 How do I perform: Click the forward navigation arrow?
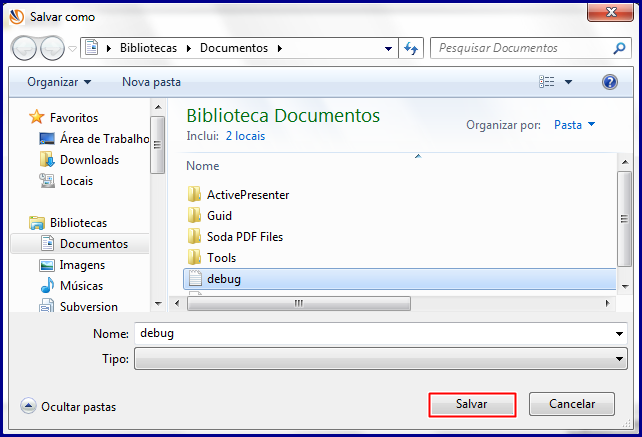[52, 48]
